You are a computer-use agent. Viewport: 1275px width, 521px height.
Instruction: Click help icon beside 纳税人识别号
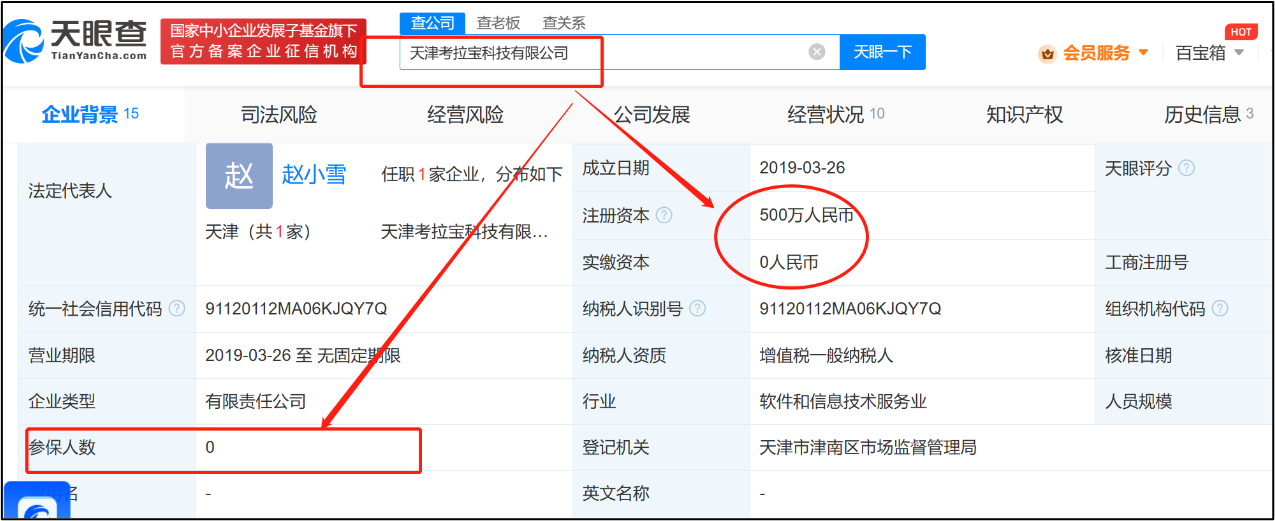[698, 308]
